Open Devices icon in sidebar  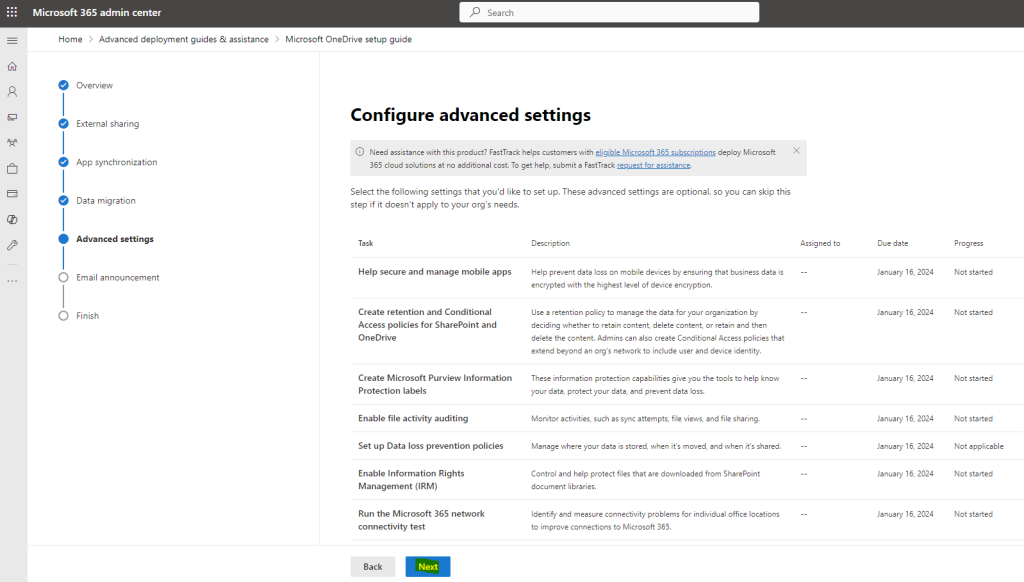pyautogui.click(x=12, y=118)
